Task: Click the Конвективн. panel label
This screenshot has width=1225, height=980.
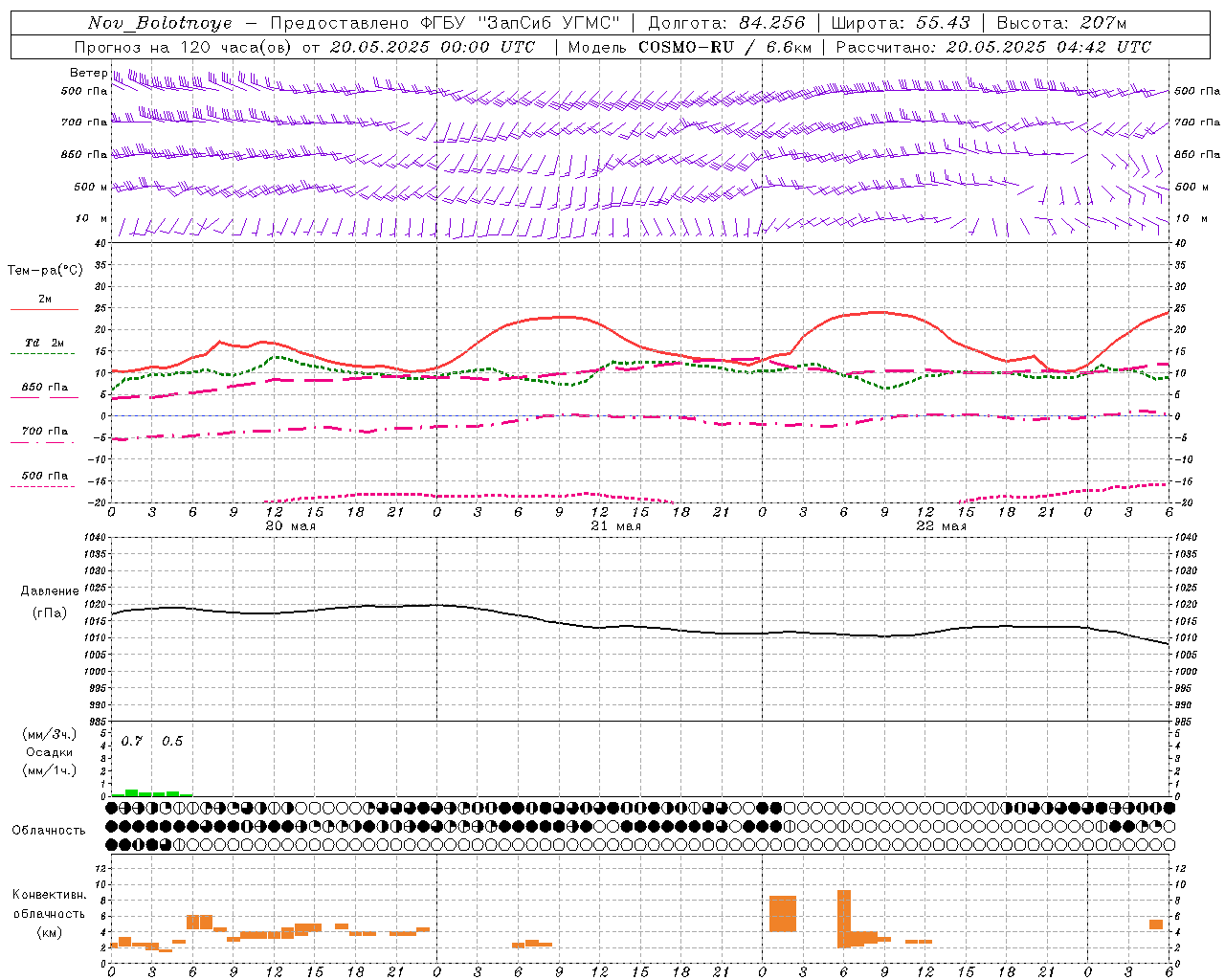Action: click(x=50, y=895)
